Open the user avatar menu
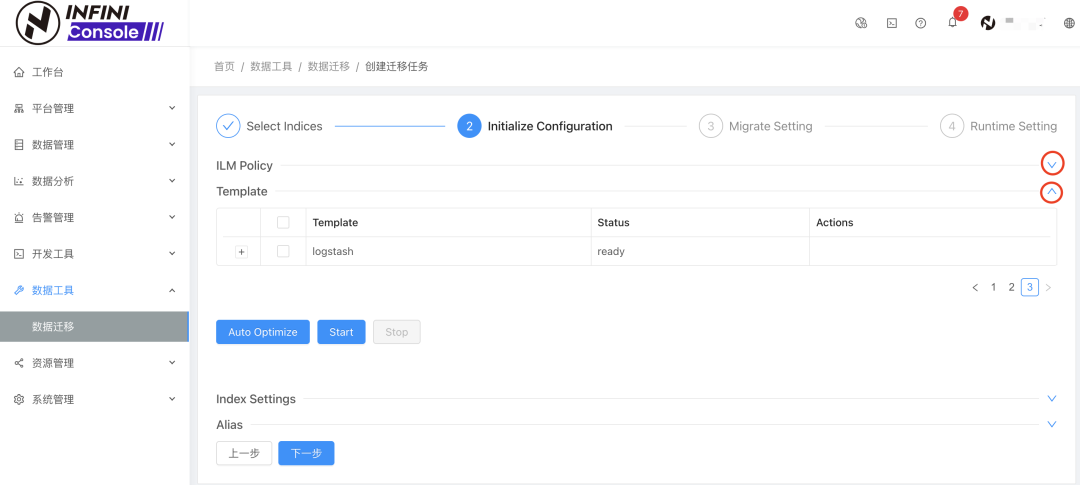This screenshot has width=1080, height=485. [x=988, y=23]
